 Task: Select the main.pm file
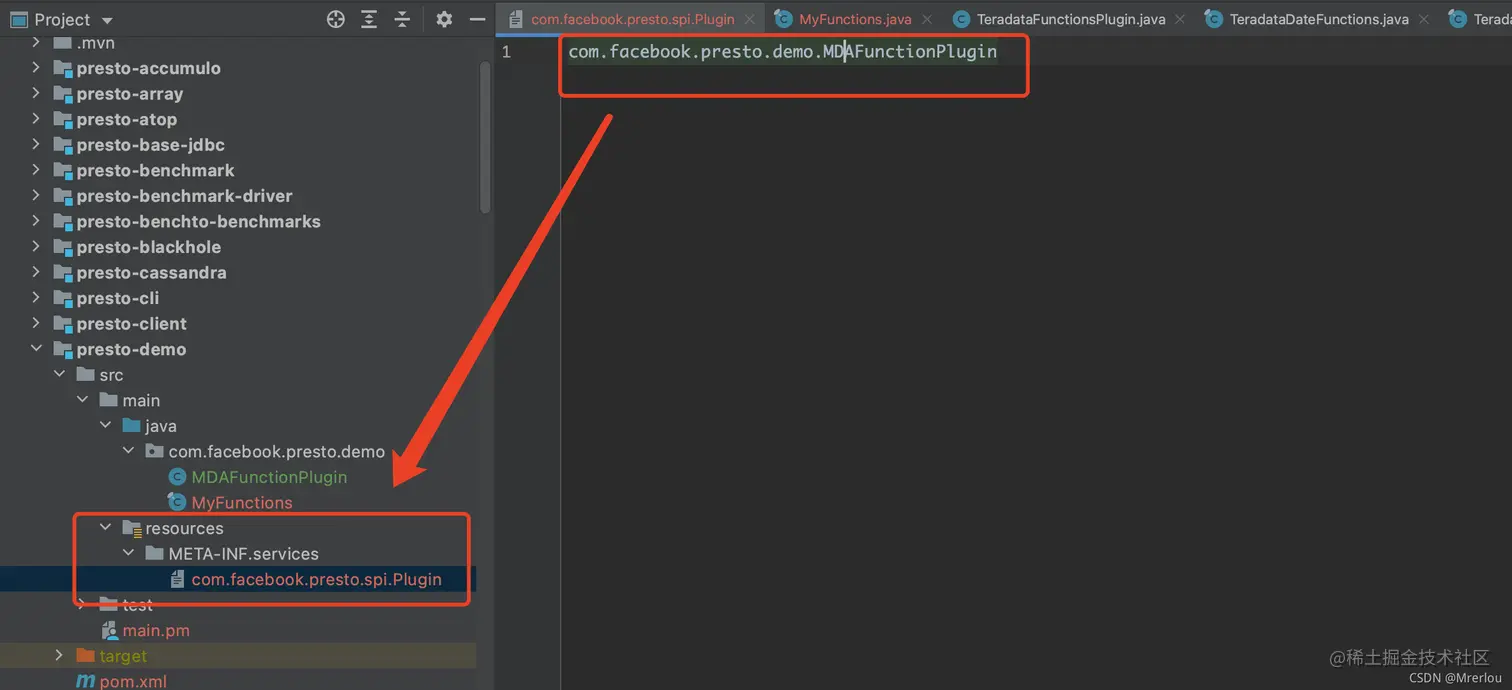pos(156,630)
